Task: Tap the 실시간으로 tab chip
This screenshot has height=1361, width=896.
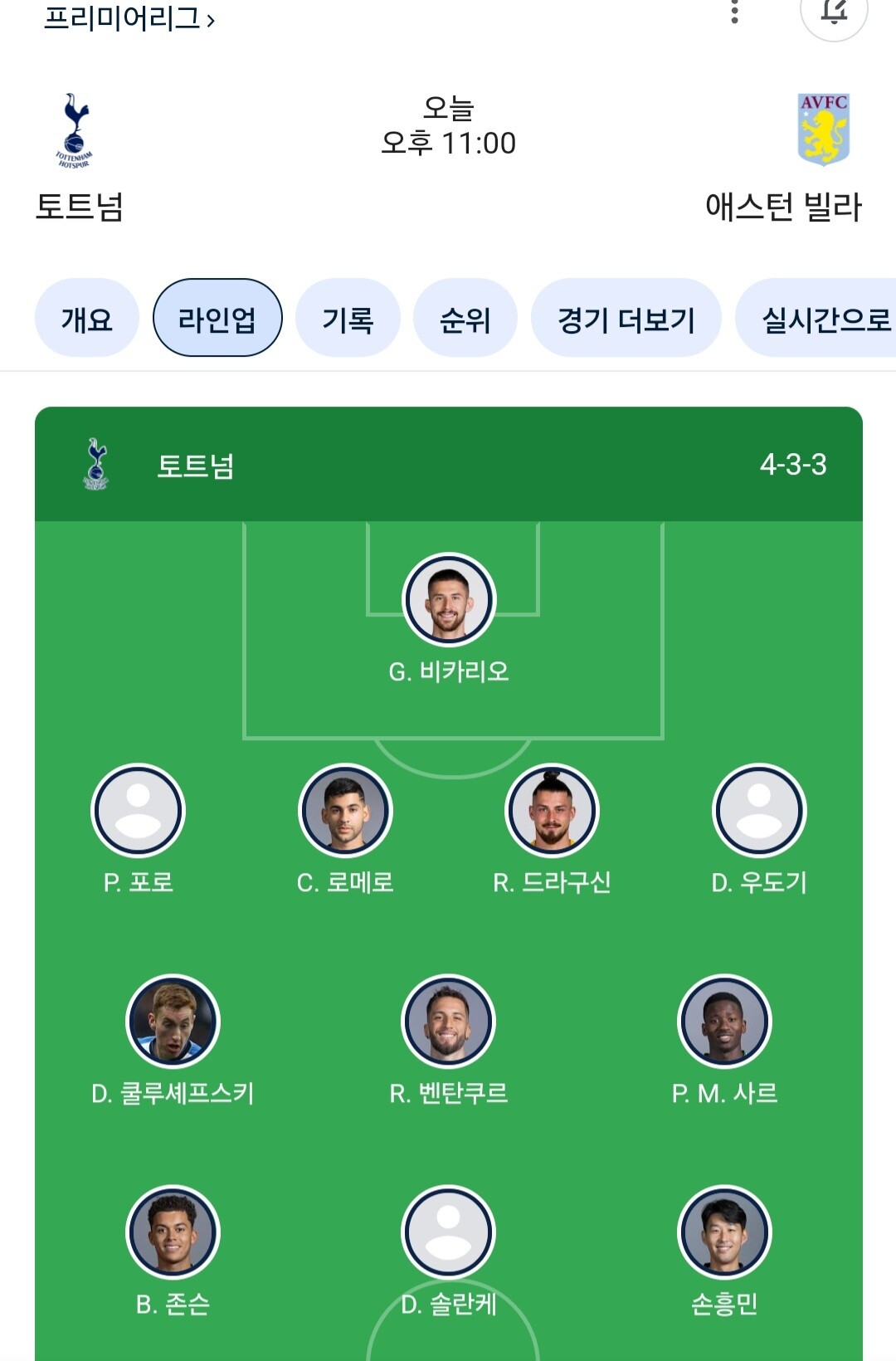Action: point(821,319)
